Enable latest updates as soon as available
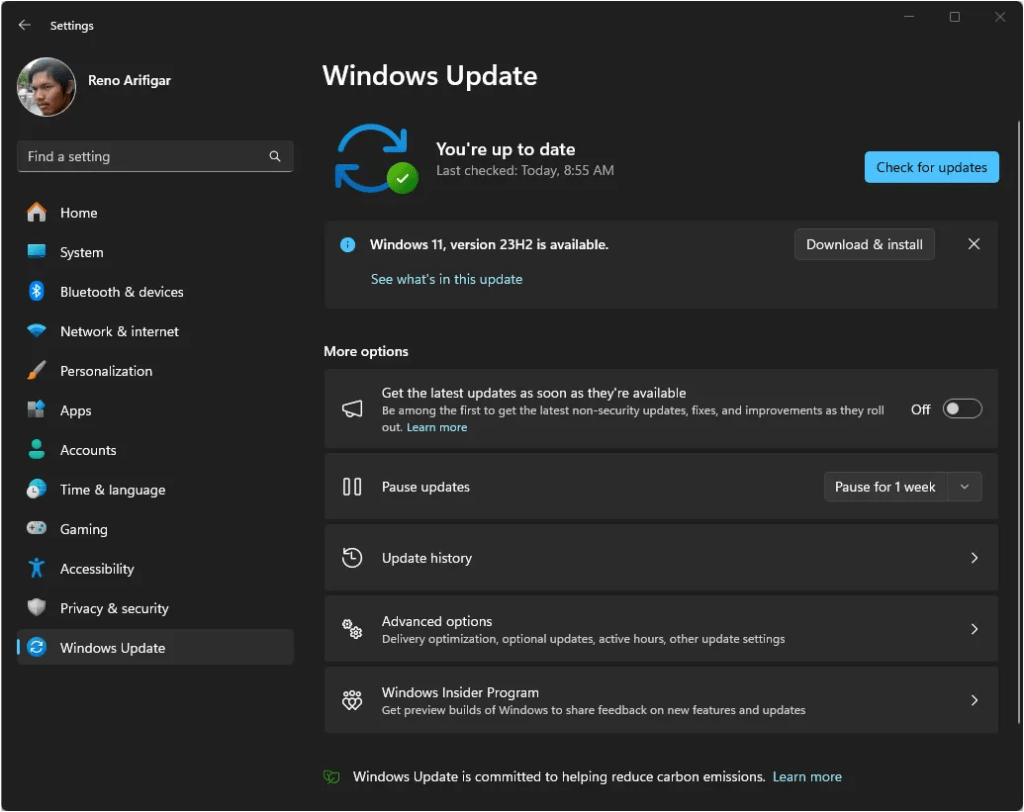This screenshot has width=1024, height=812. (962, 408)
